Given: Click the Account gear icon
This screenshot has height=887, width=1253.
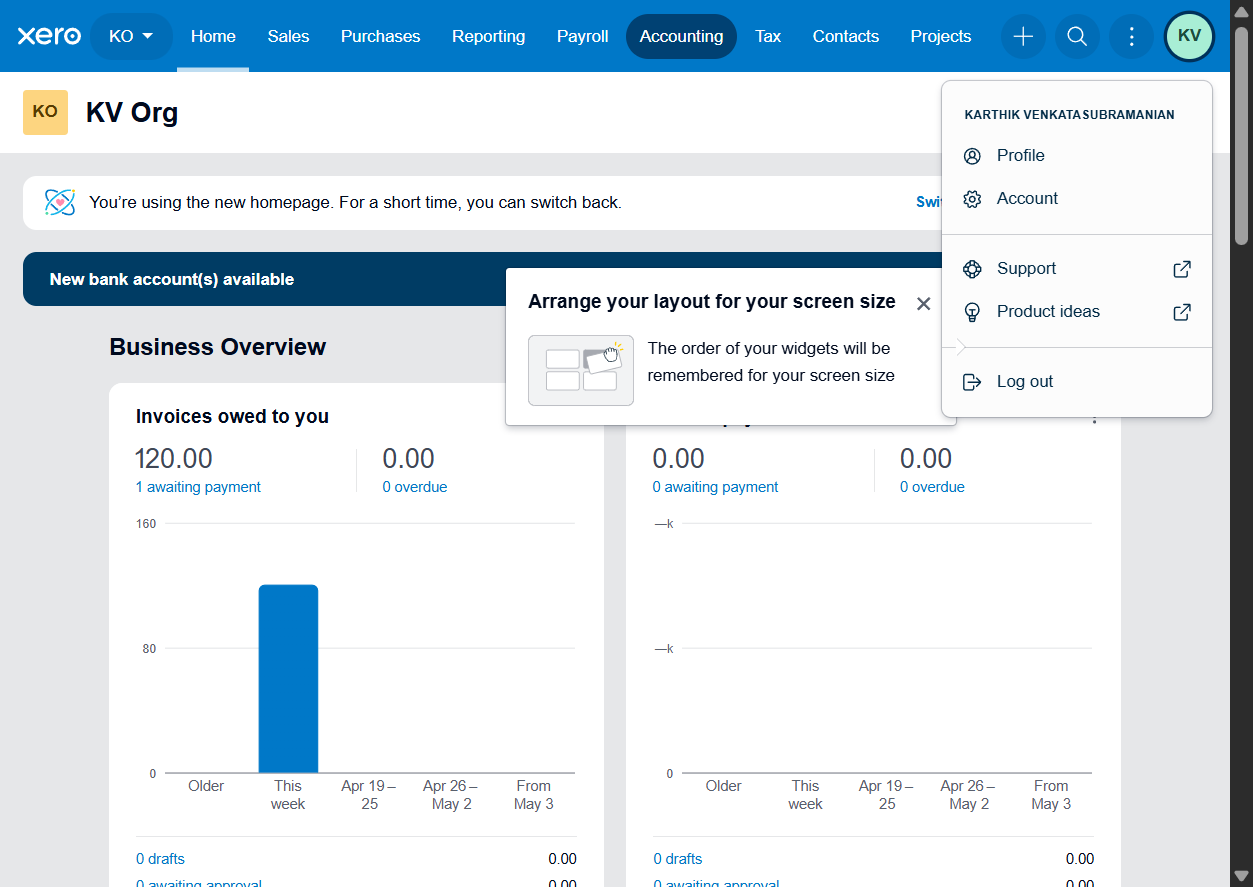Looking at the screenshot, I should coord(972,199).
